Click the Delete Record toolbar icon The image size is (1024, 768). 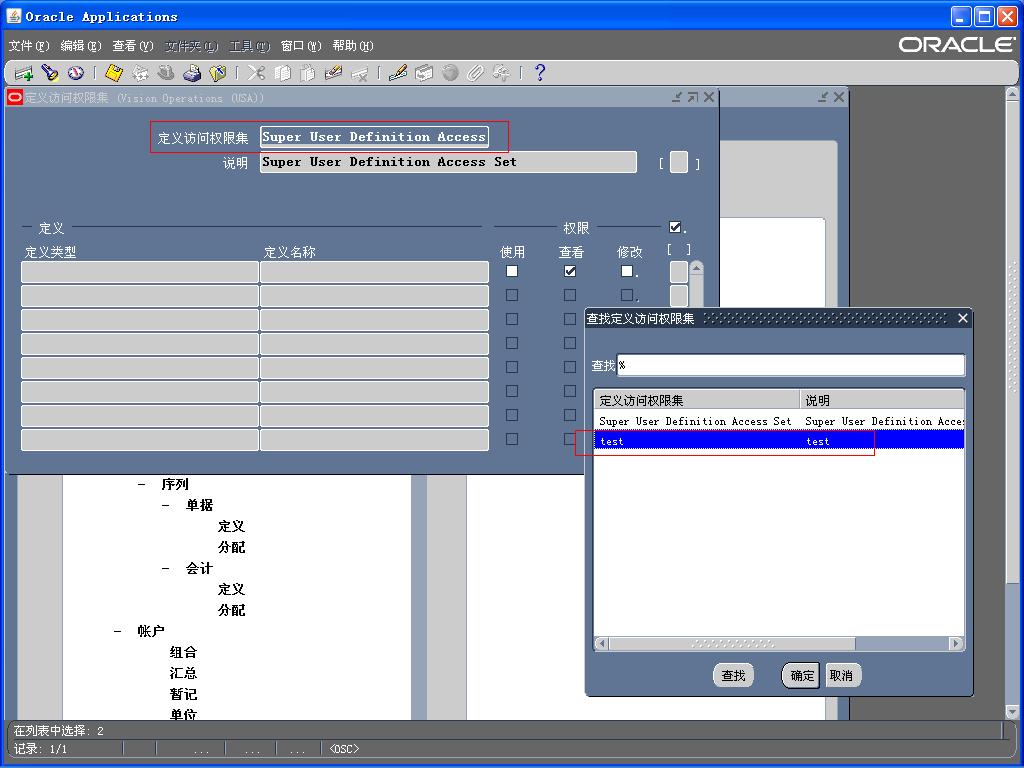pyautogui.click(x=359, y=73)
